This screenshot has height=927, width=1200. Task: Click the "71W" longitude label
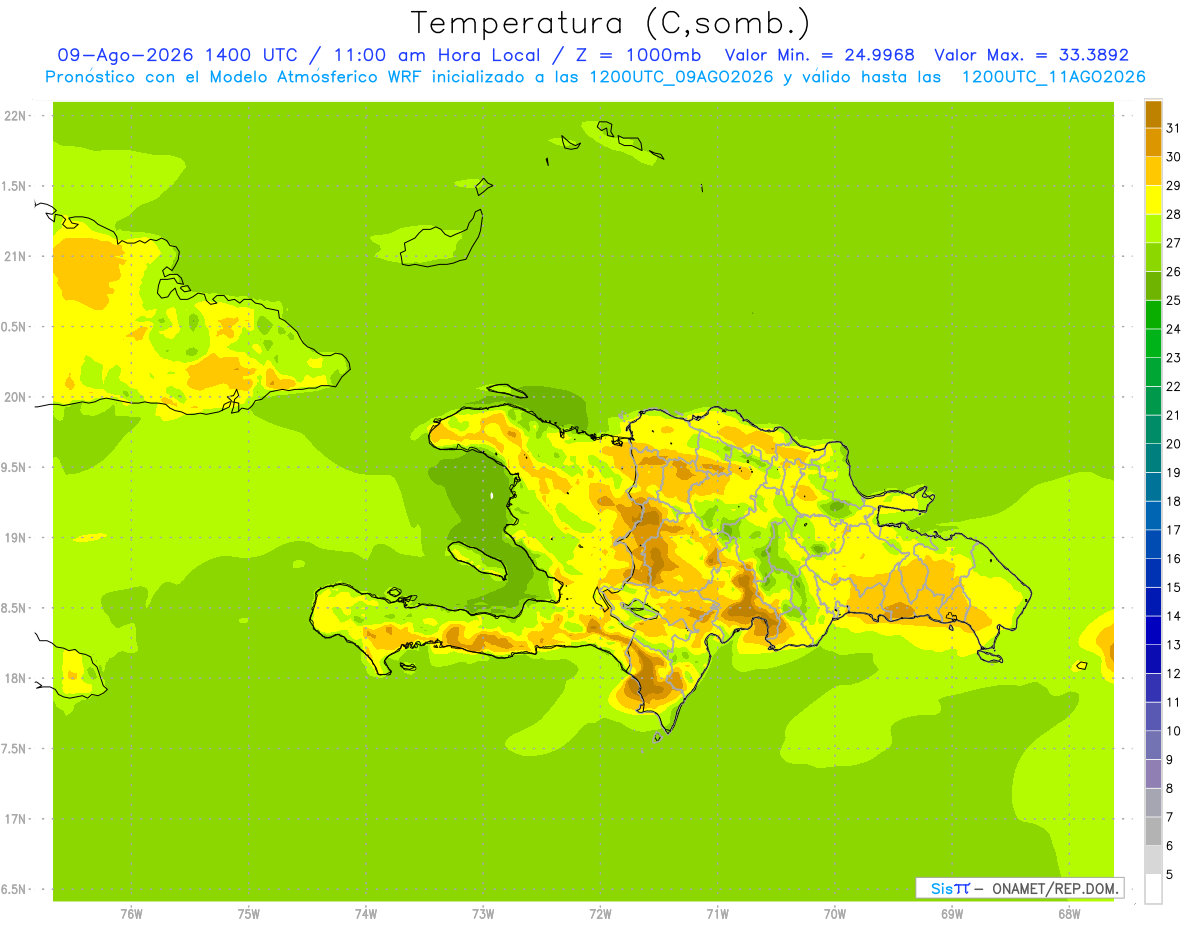click(718, 914)
